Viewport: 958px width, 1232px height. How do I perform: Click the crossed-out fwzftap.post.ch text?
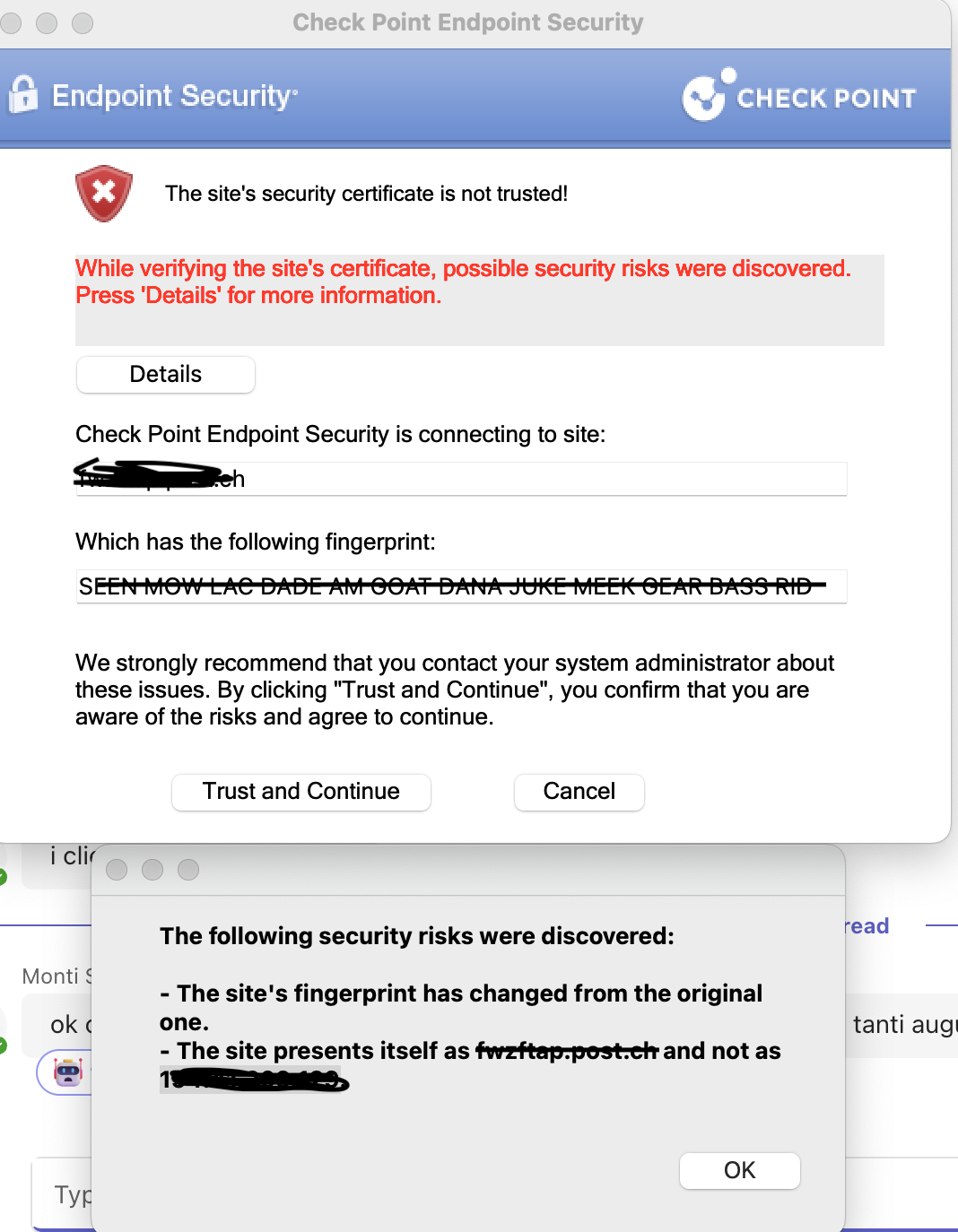tap(567, 1050)
